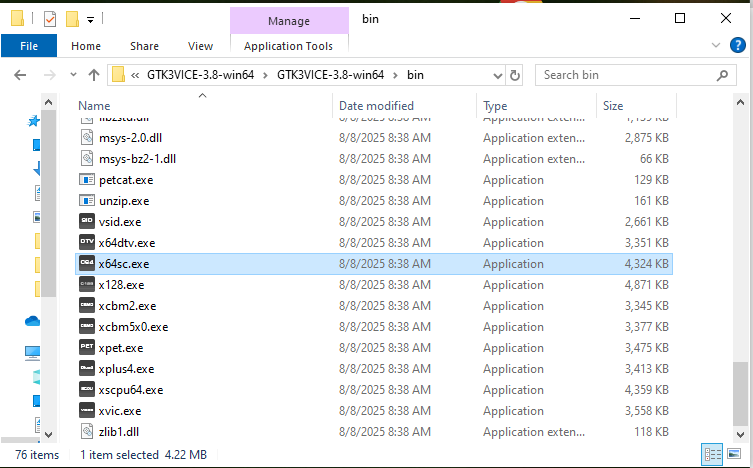The image size is (753, 468).
Task: Click the xpet.exe PET icon
Action: [87, 348]
